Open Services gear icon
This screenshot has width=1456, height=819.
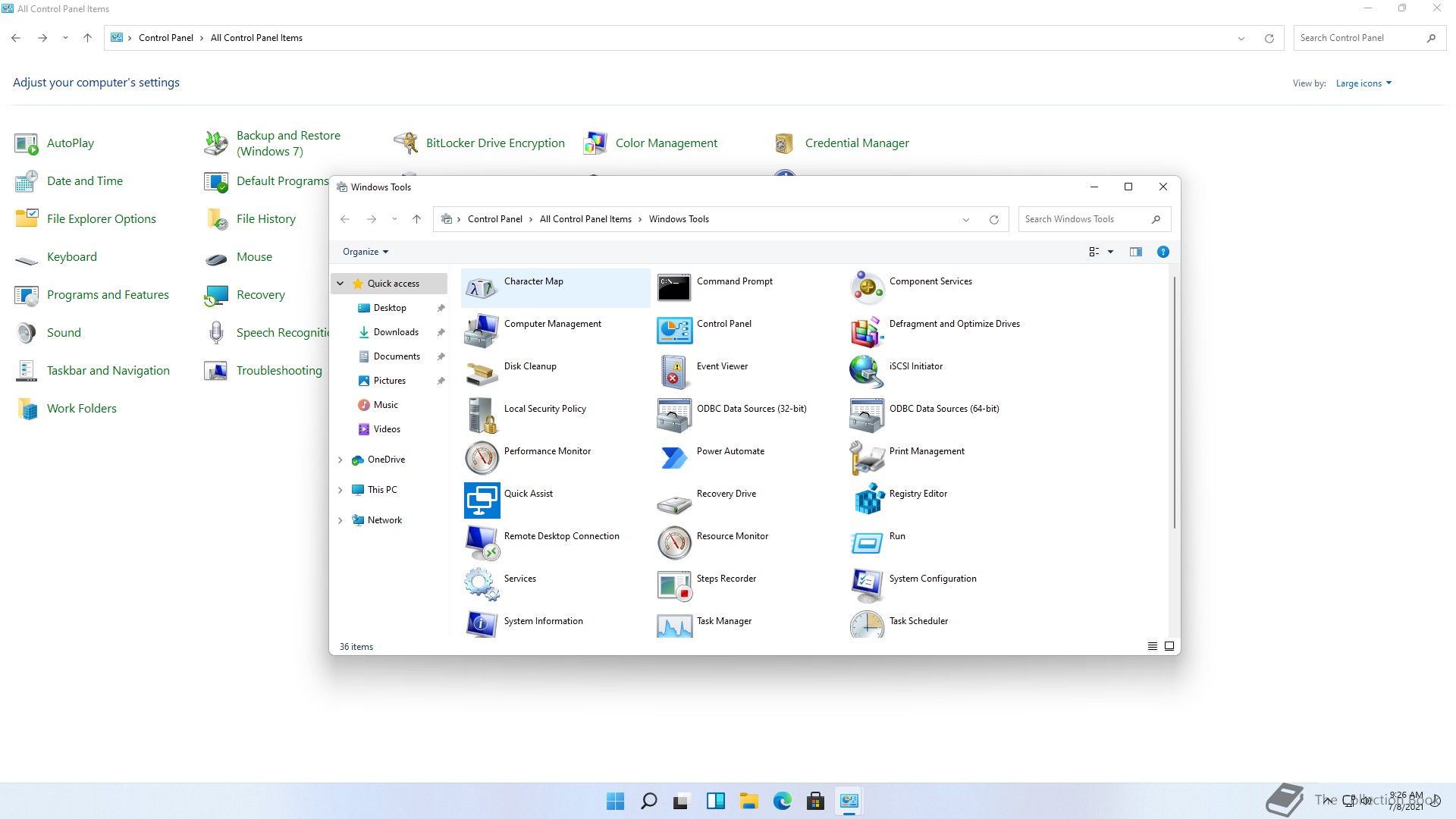[x=482, y=585]
